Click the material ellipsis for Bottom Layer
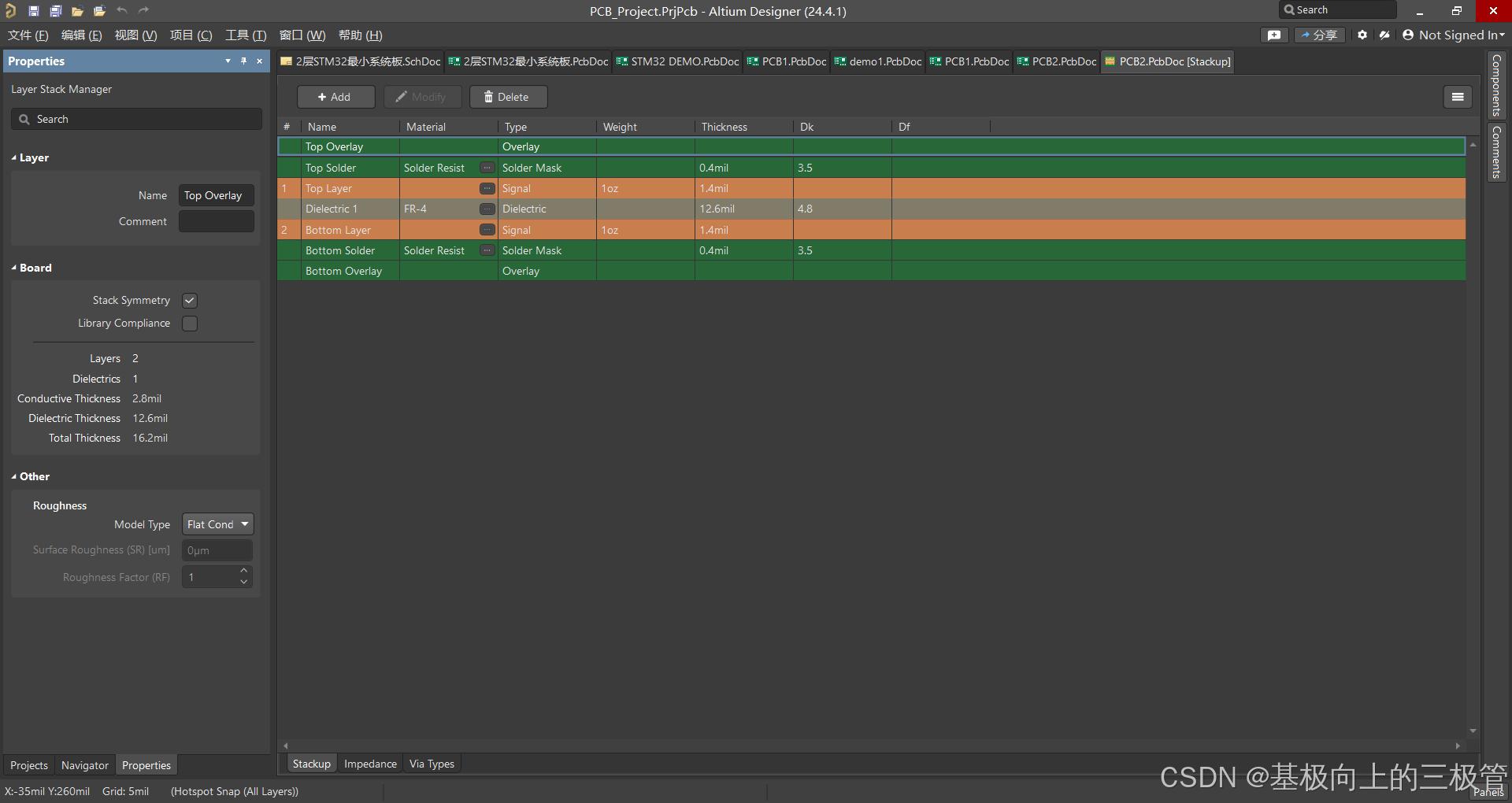Screen dimensions: 1512x803 point(487,230)
